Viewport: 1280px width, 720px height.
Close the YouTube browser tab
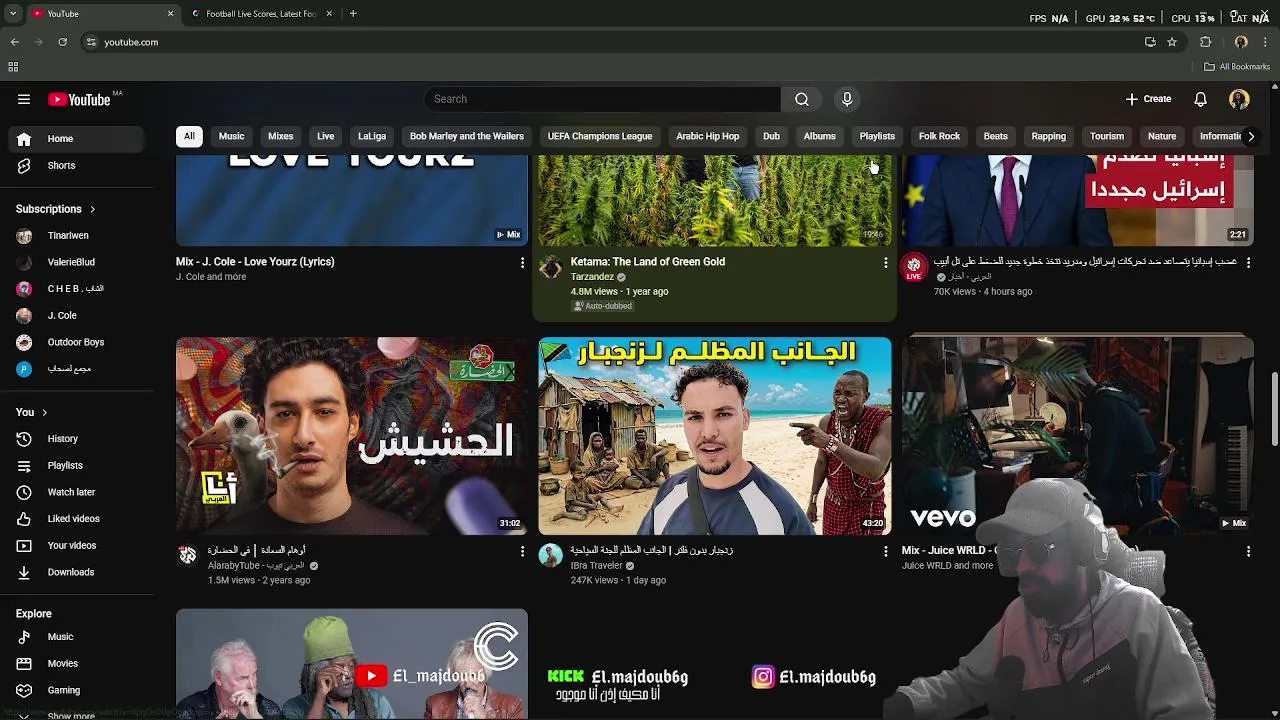pyautogui.click(x=170, y=14)
